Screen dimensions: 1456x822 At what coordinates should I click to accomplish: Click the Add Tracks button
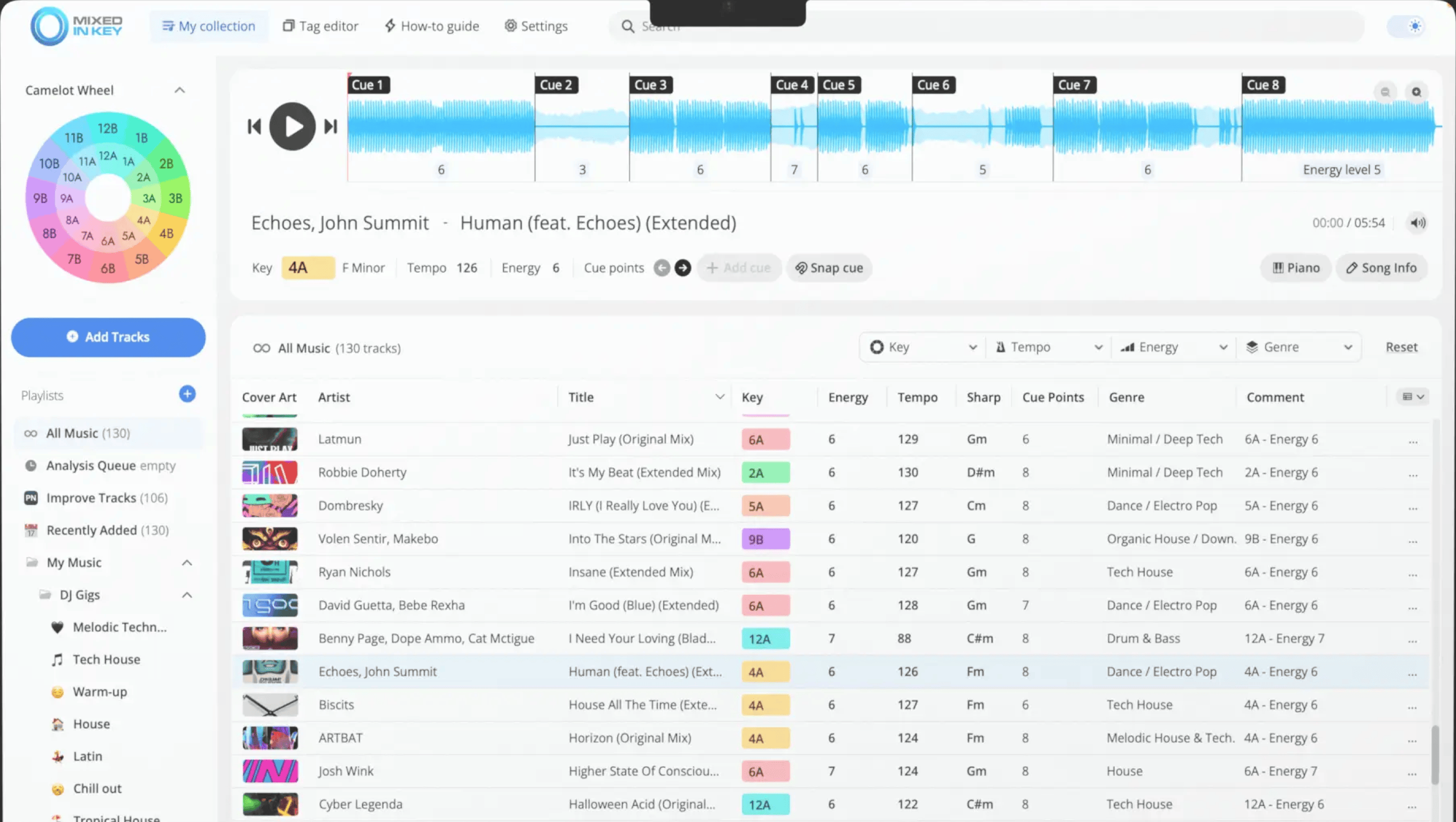[109, 337]
